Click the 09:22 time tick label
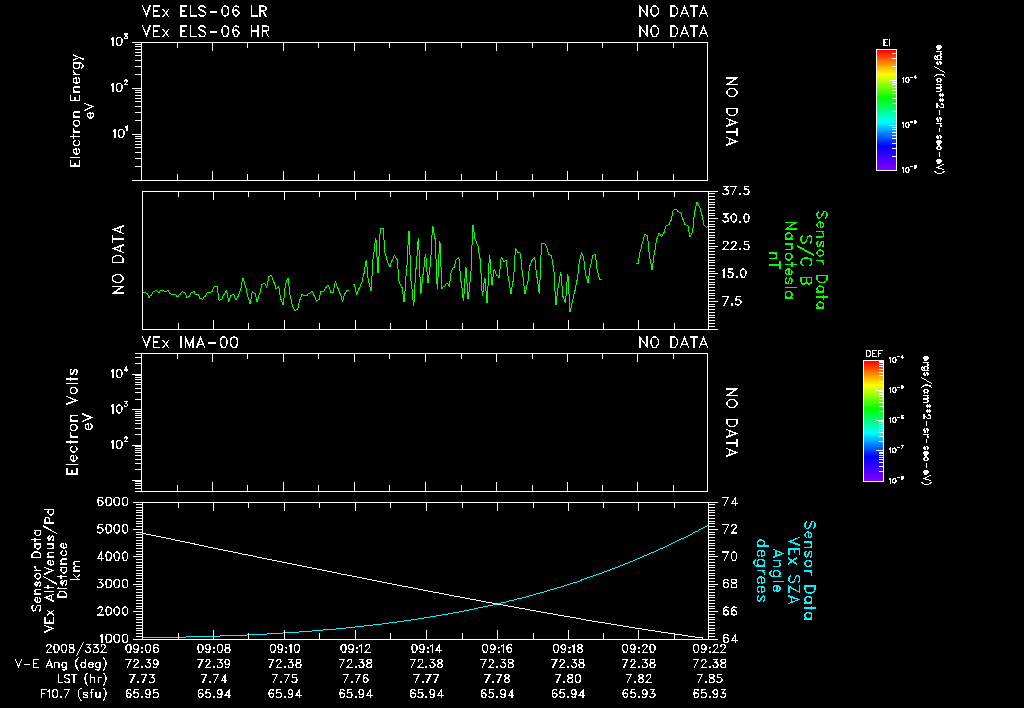Screen dimensions: 1024x708 pos(709,649)
